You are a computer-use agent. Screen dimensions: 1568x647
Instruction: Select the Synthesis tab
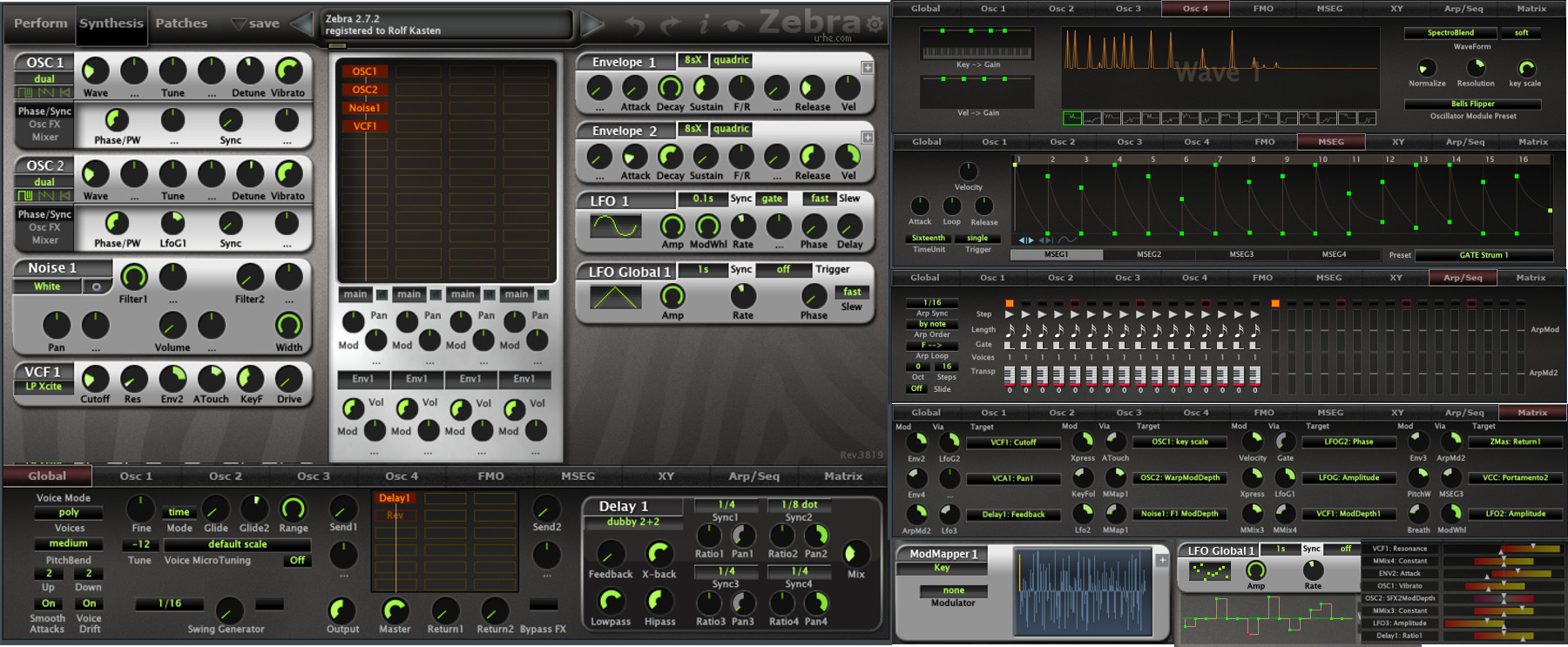(112, 24)
